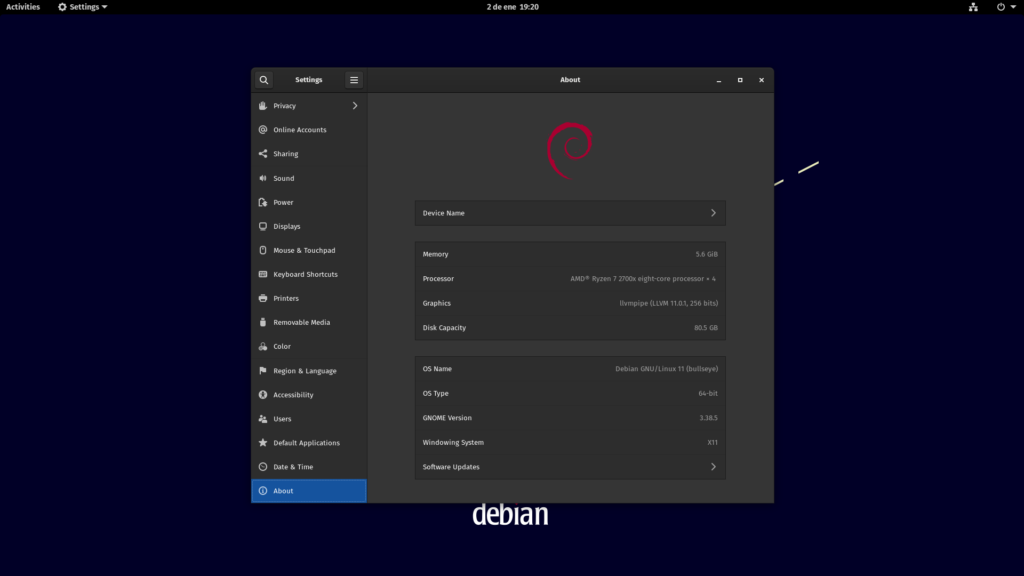Open the Settings app menu dropdown
The width and height of the screenshot is (1024, 576).
pyautogui.click(x=82, y=7)
